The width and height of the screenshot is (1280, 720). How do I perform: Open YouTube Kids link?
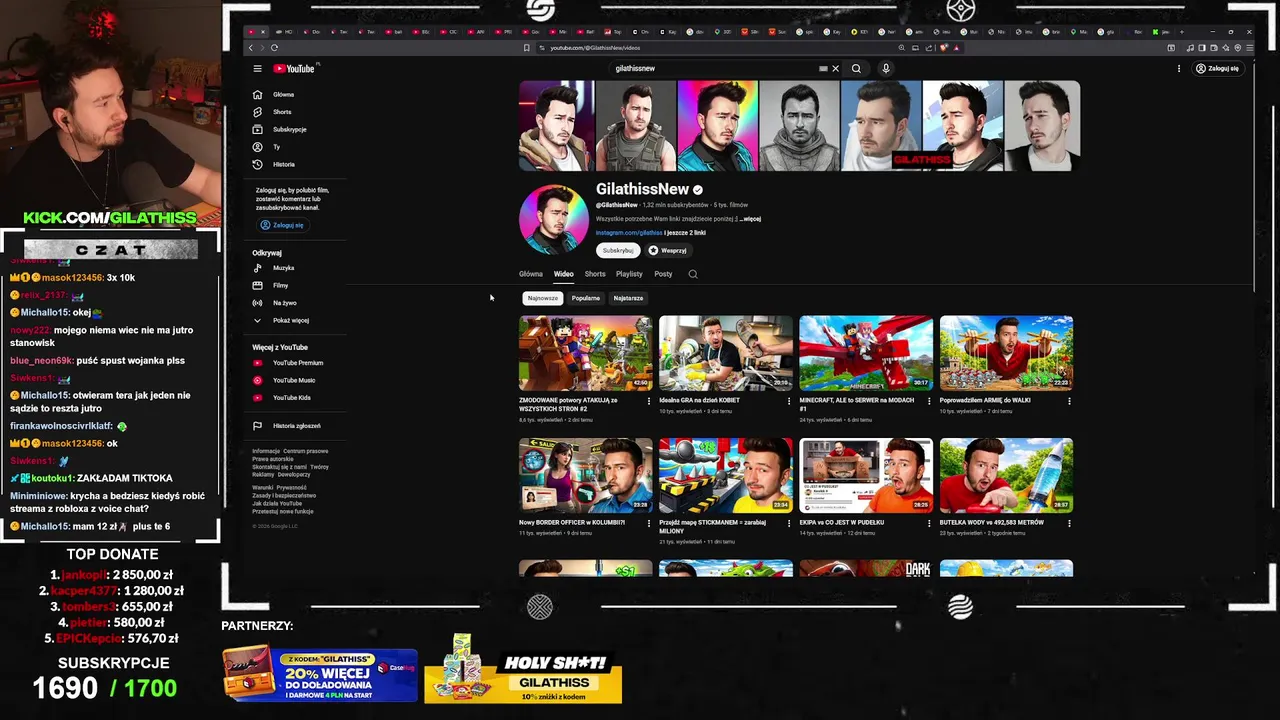point(290,398)
